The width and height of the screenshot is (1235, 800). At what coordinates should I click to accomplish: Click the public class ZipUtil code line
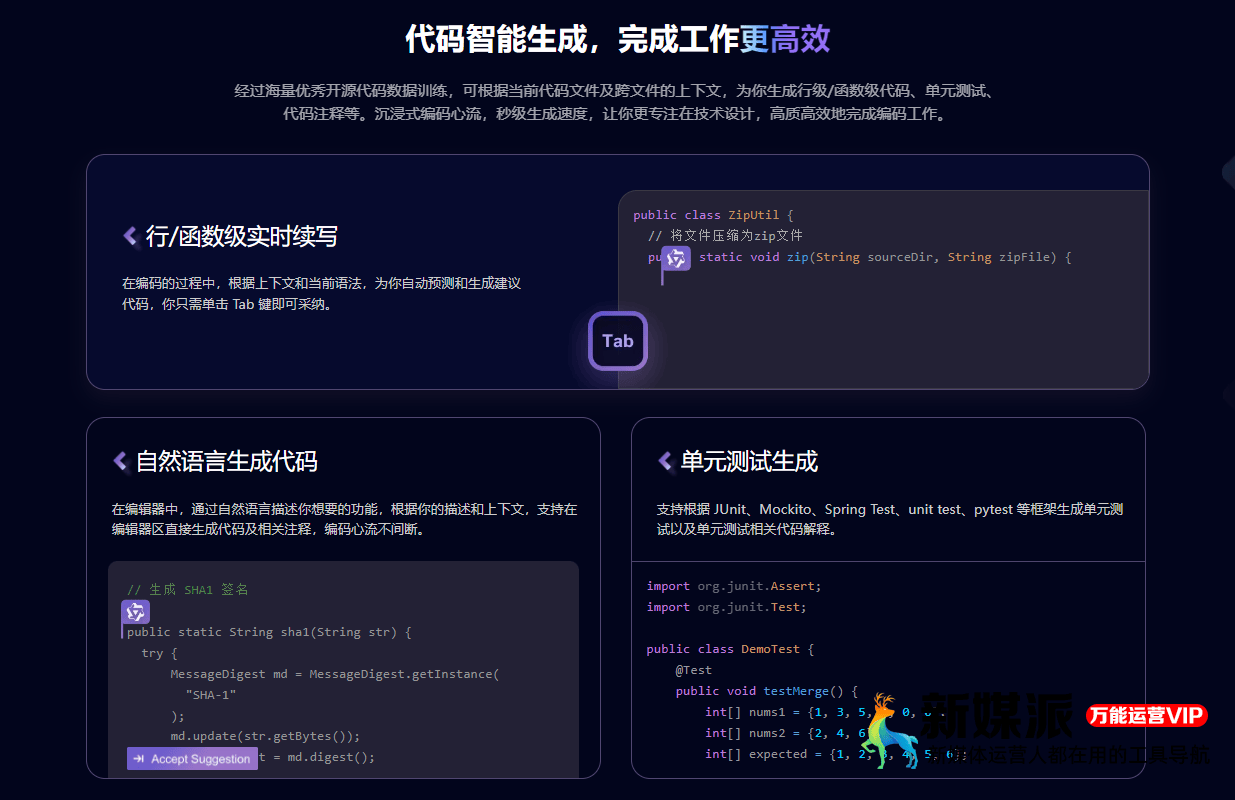click(x=712, y=215)
